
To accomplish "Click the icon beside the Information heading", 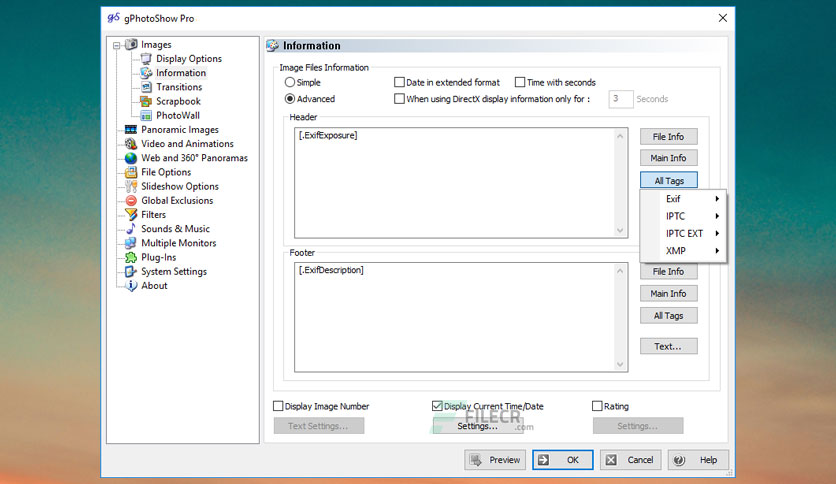I will pyautogui.click(x=272, y=45).
